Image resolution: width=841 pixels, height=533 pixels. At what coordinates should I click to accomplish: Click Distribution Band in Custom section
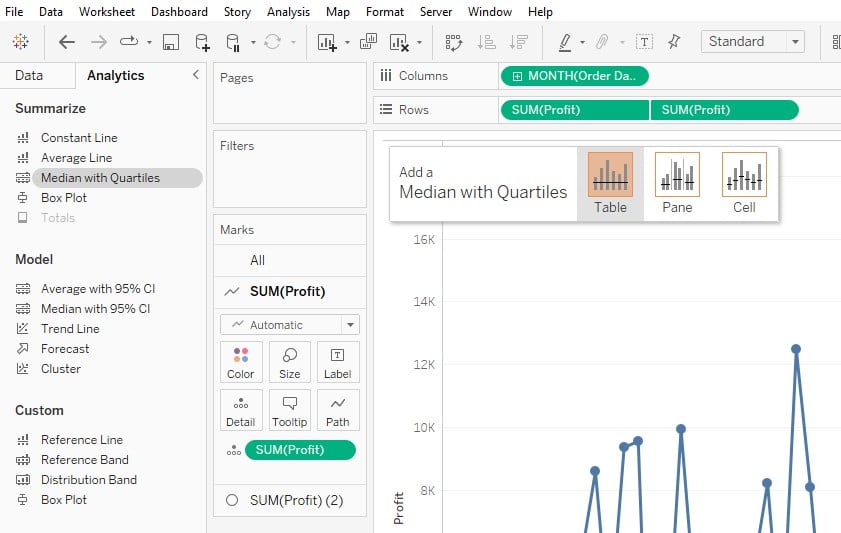pyautogui.click(x=88, y=479)
